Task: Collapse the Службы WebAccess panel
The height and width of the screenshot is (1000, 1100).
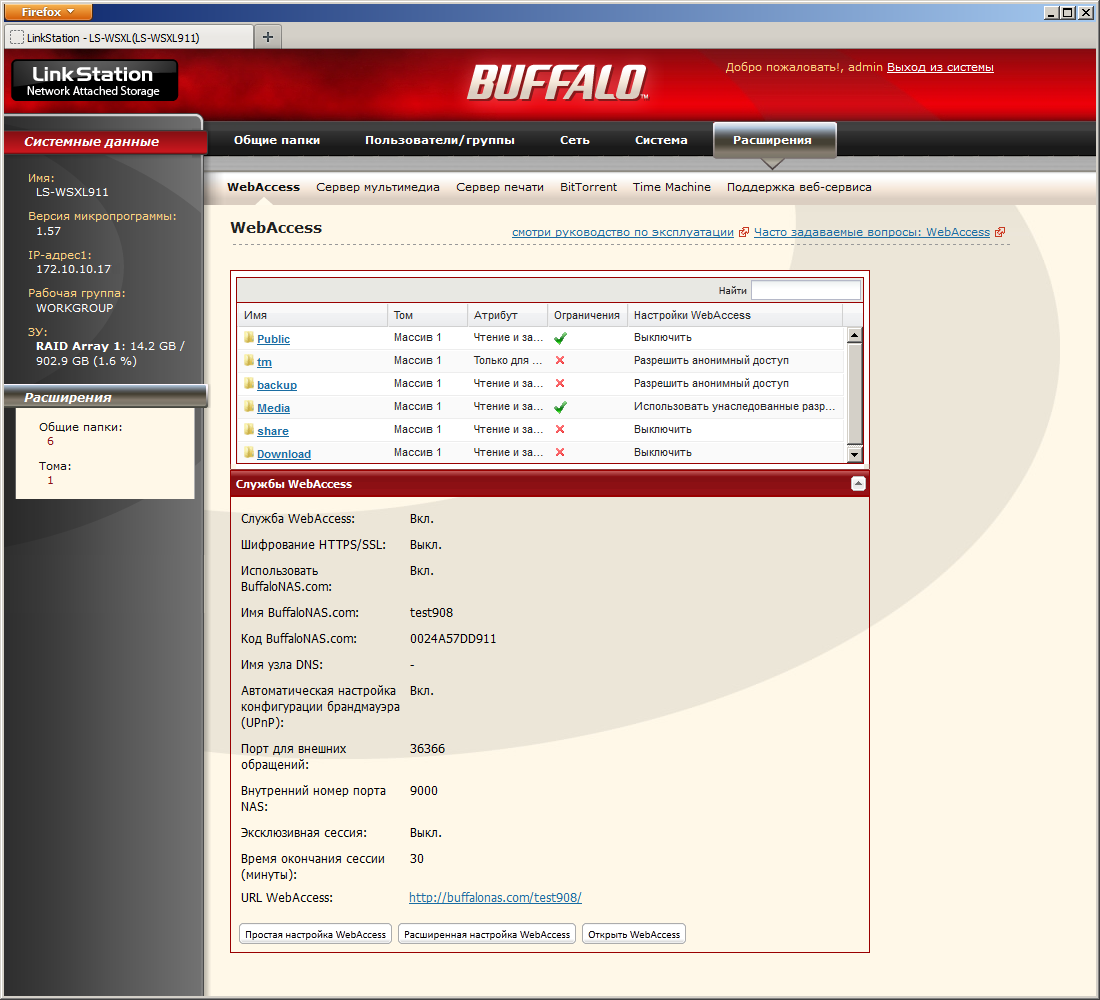Action: coord(858,484)
